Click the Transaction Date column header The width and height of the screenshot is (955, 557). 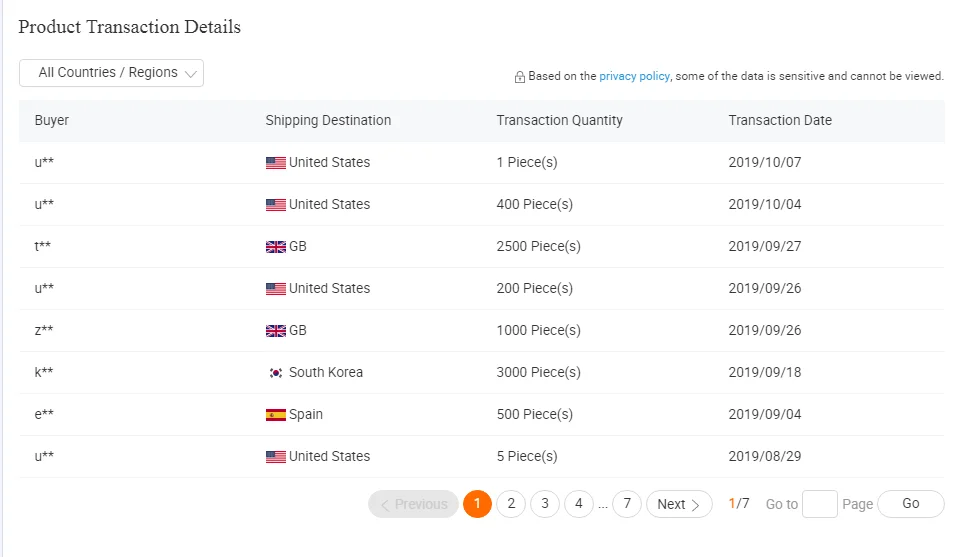(780, 120)
